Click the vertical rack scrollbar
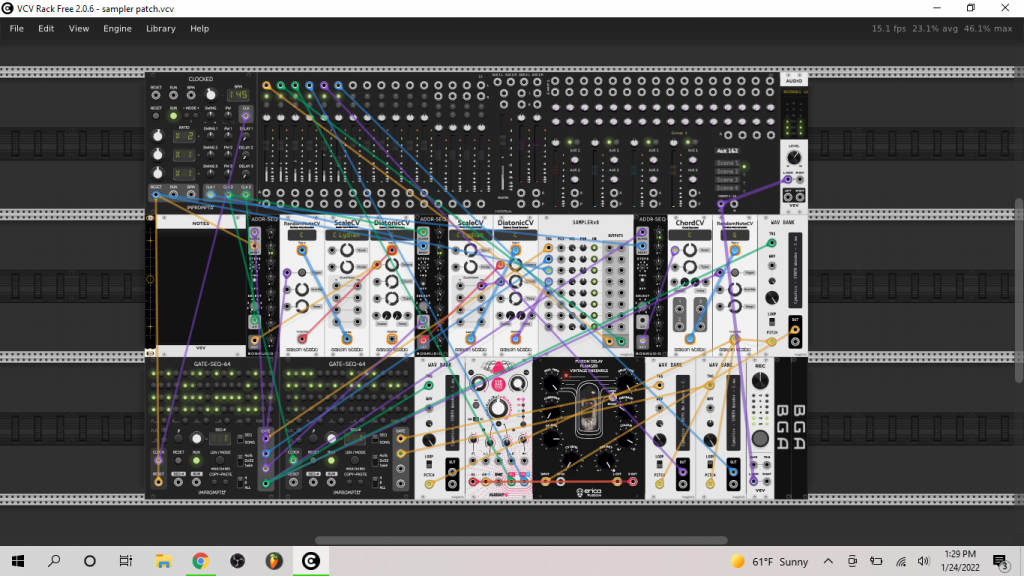1024x576 pixels. tap(1019, 291)
